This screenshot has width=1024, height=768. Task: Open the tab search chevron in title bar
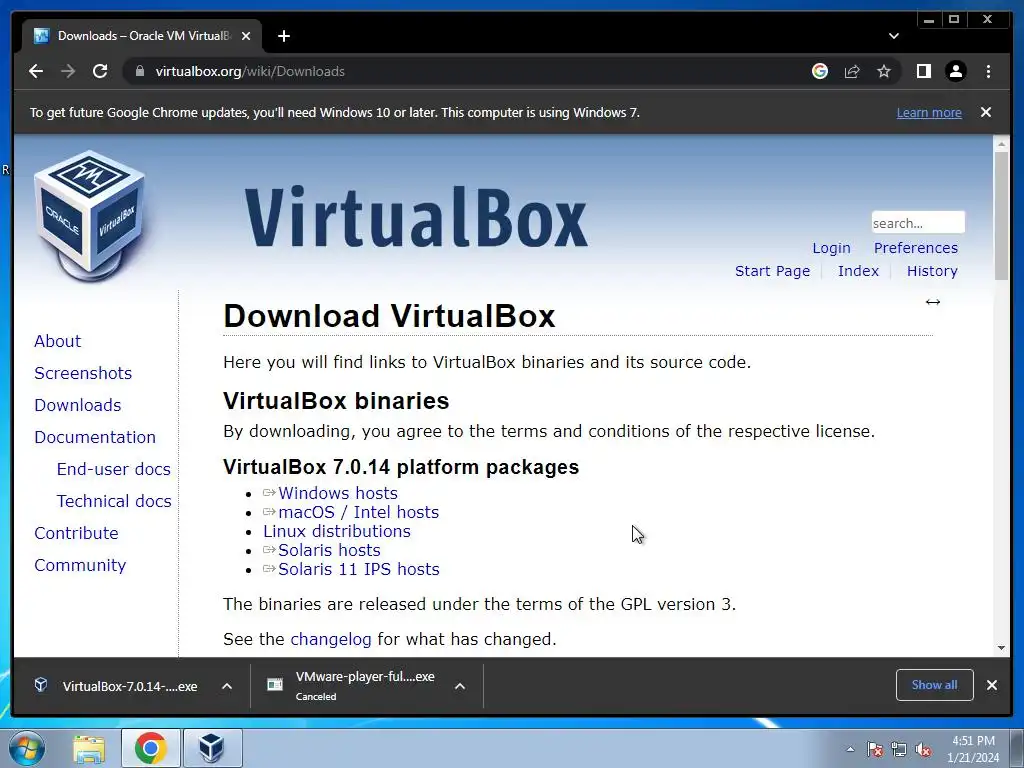(x=893, y=36)
